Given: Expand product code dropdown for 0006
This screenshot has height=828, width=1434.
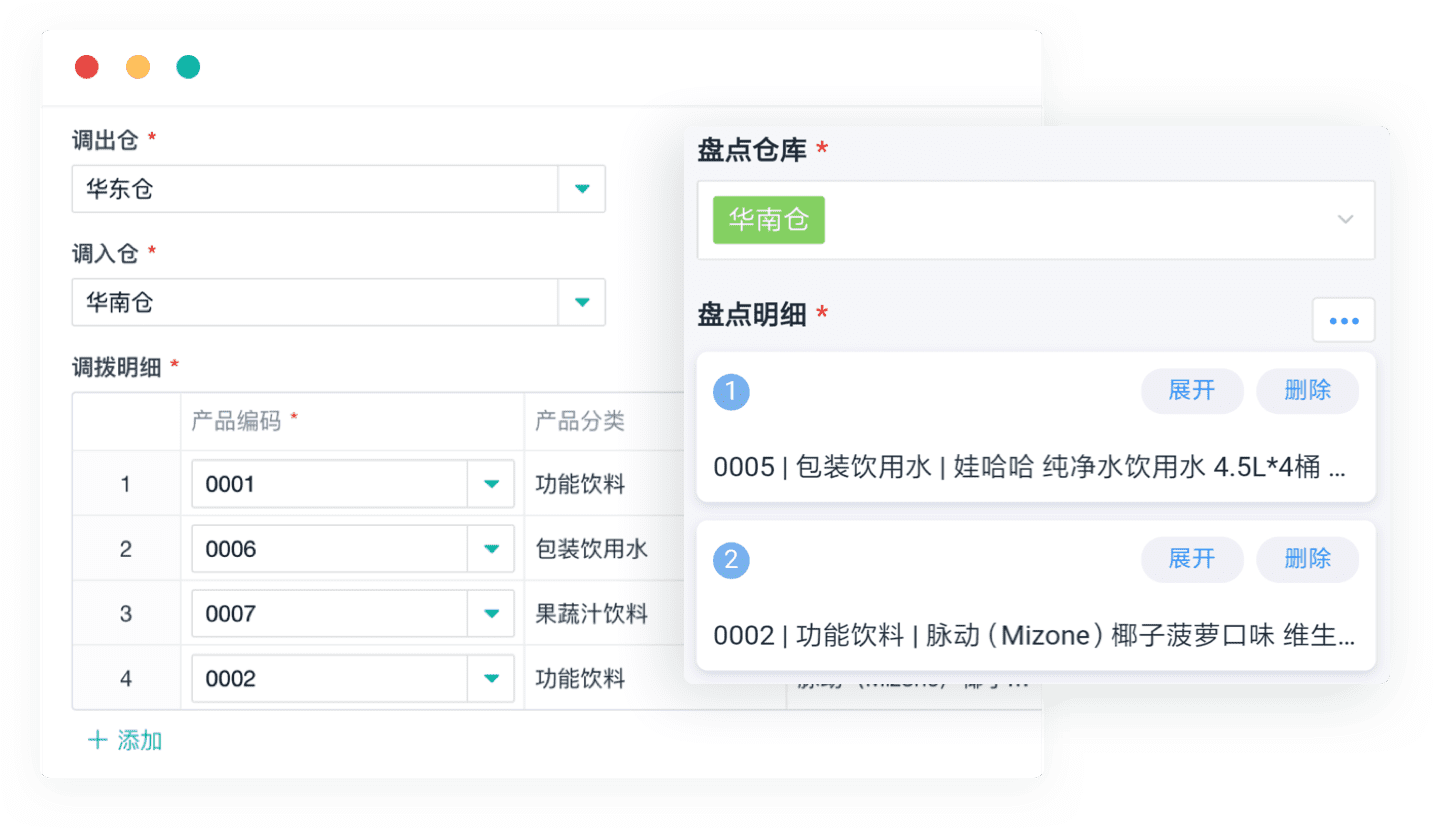Looking at the screenshot, I should pyautogui.click(x=491, y=549).
